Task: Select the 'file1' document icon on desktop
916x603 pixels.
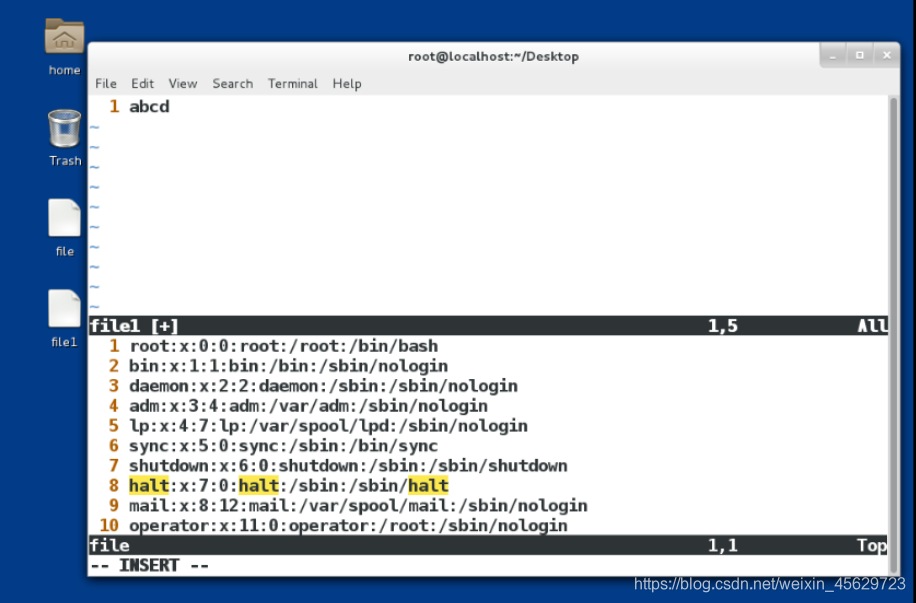Action: click(64, 309)
